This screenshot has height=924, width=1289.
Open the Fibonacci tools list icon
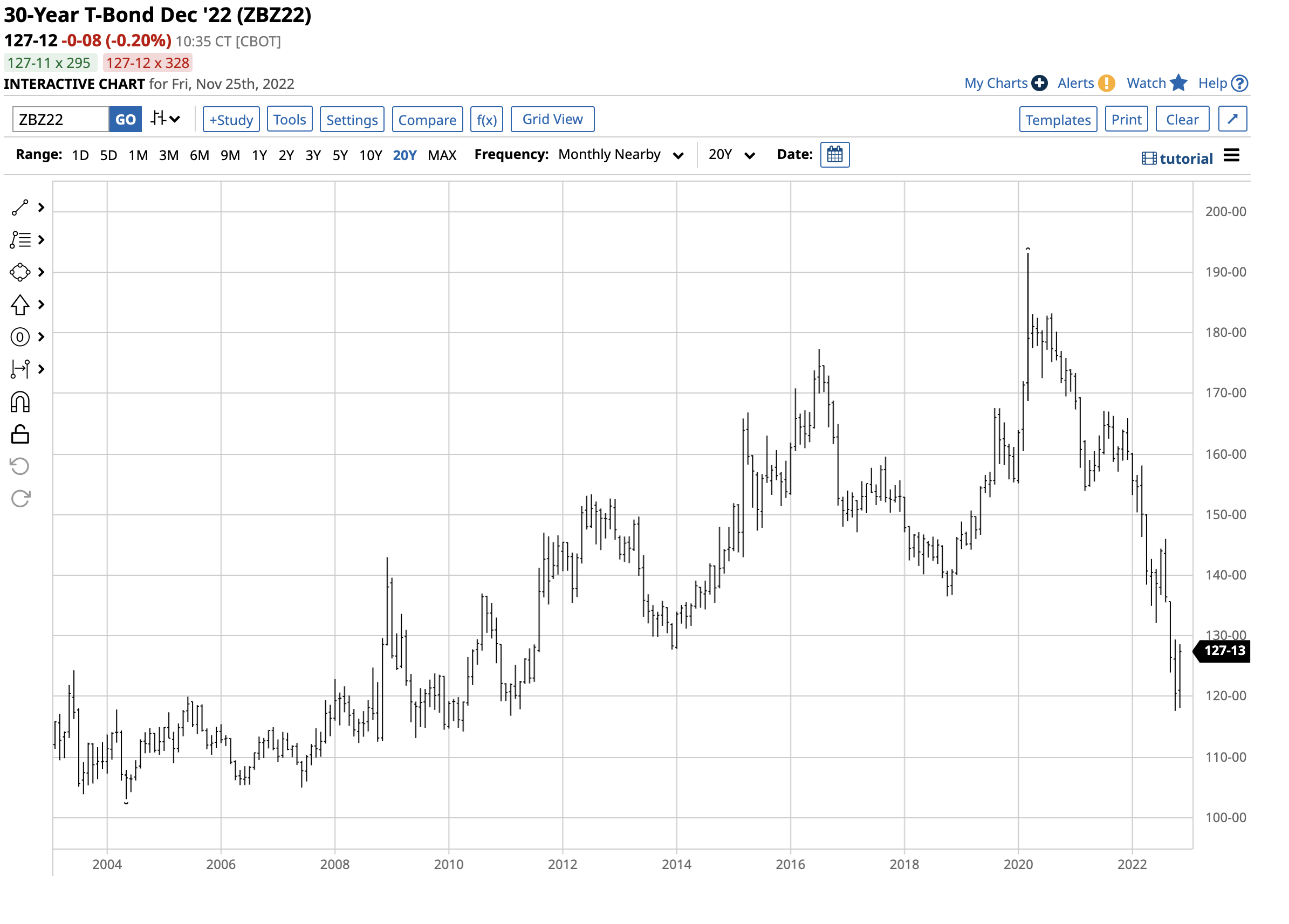tap(20, 240)
